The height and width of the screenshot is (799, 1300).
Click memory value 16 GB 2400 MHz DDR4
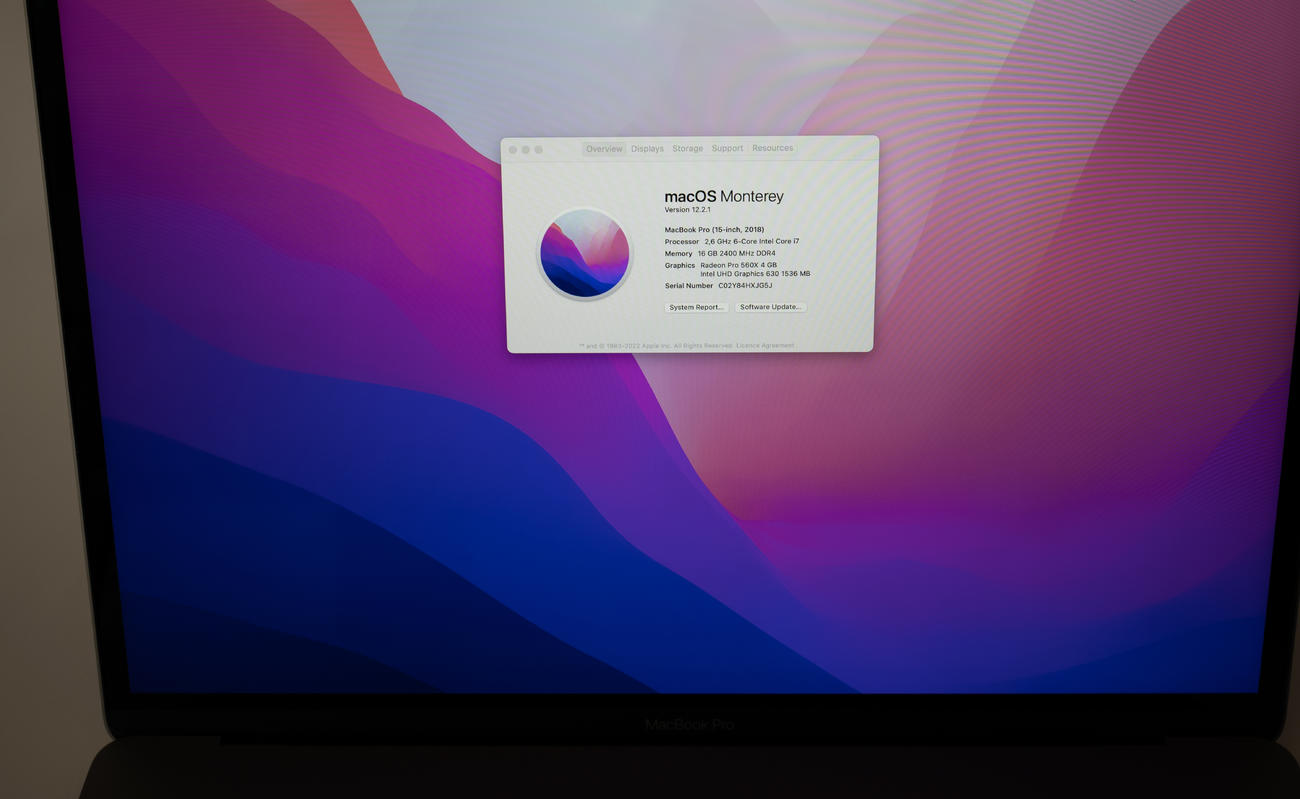[x=736, y=253]
